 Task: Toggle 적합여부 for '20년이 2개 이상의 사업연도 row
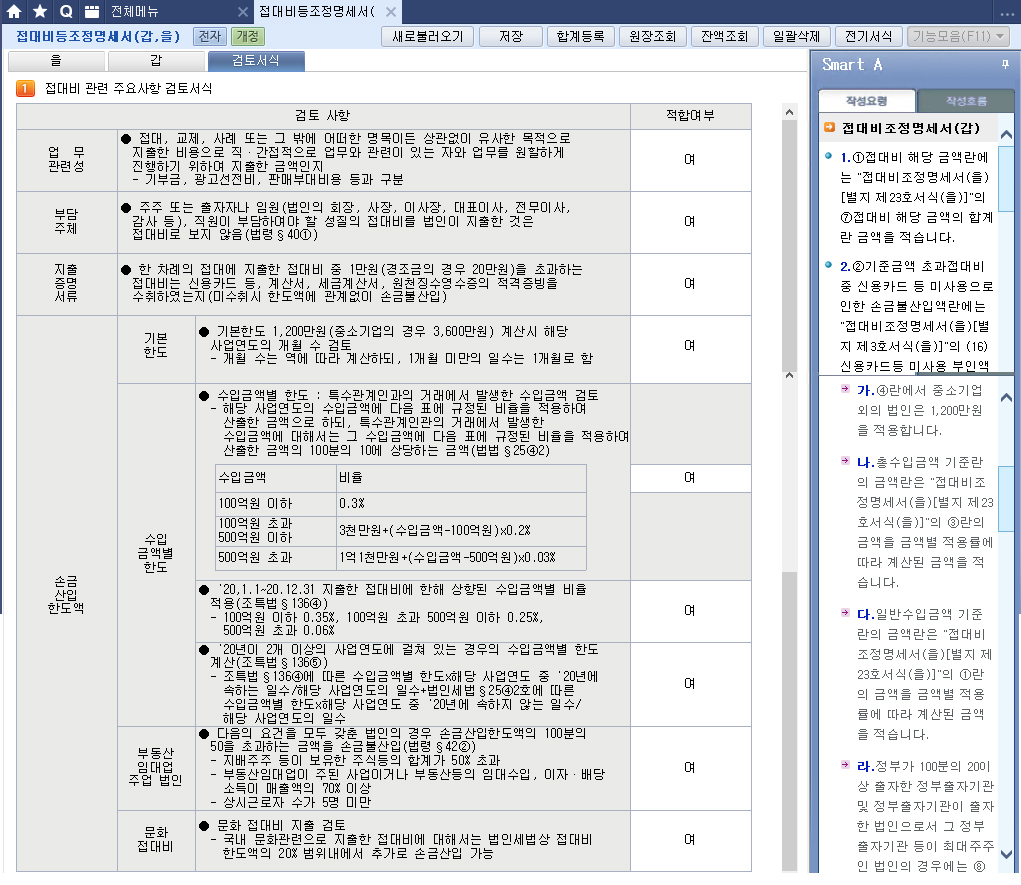coord(690,683)
